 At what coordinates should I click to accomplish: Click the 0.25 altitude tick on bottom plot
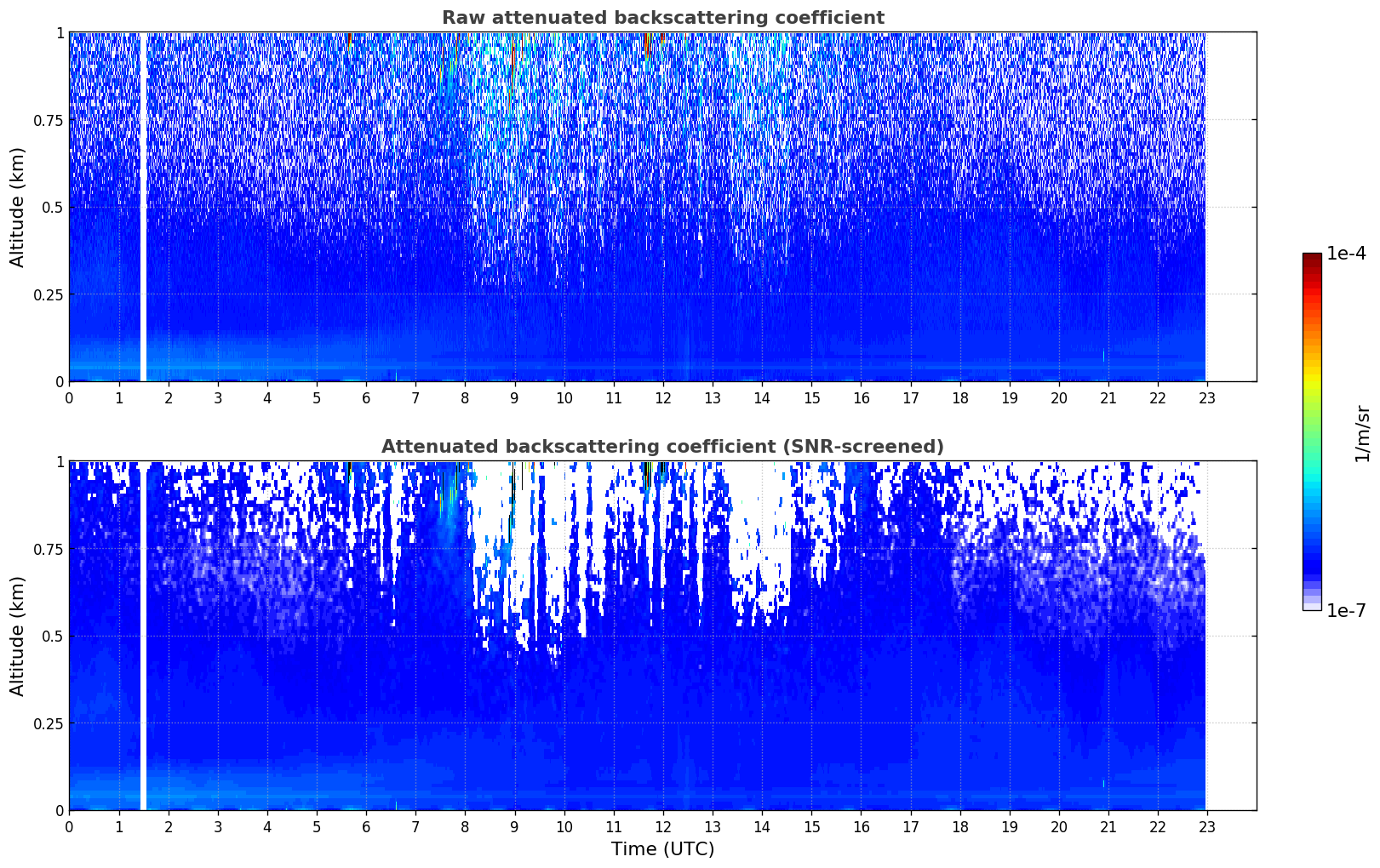tap(48, 723)
